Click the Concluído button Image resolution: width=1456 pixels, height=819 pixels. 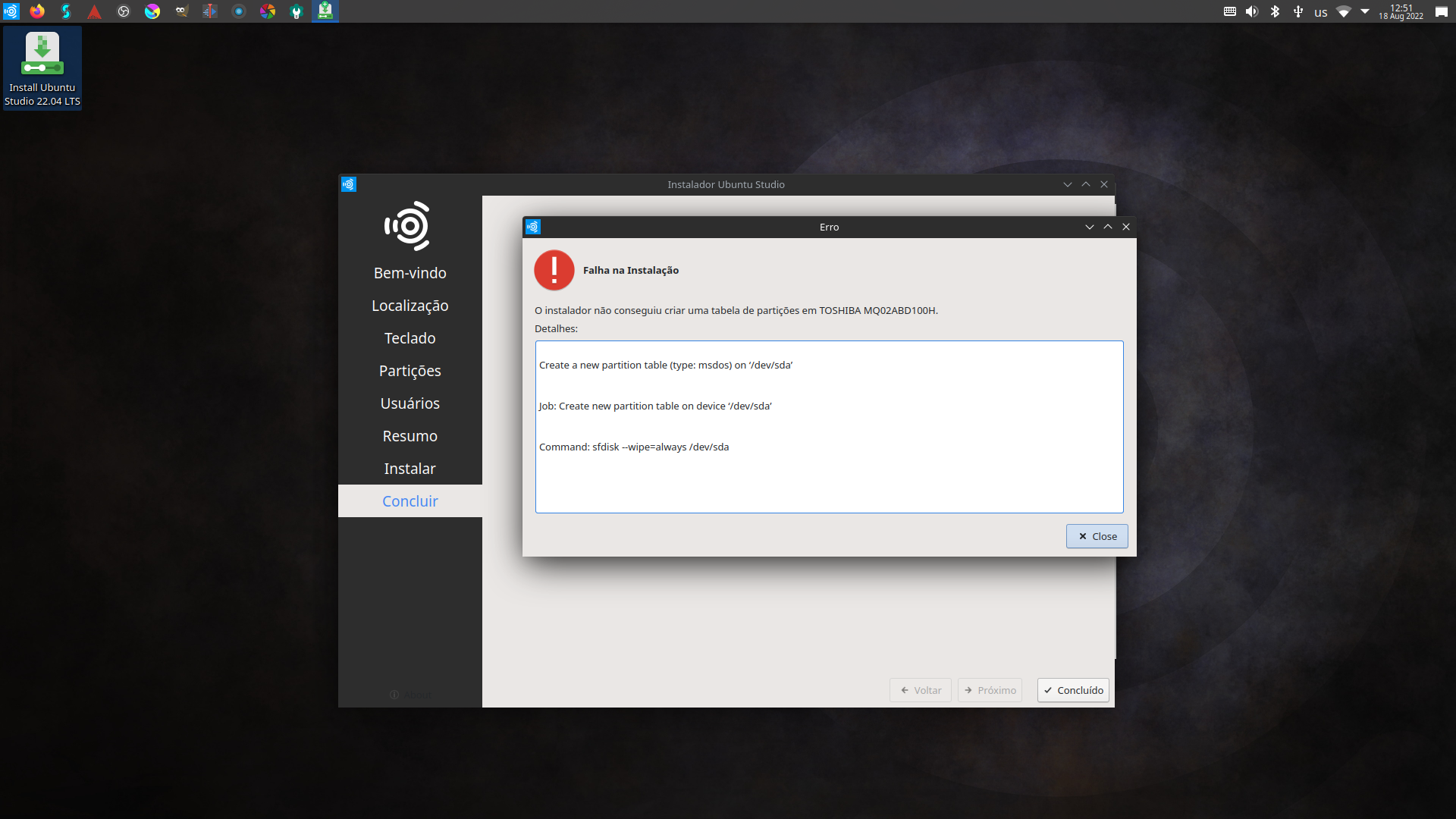[x=1073, y=690]
